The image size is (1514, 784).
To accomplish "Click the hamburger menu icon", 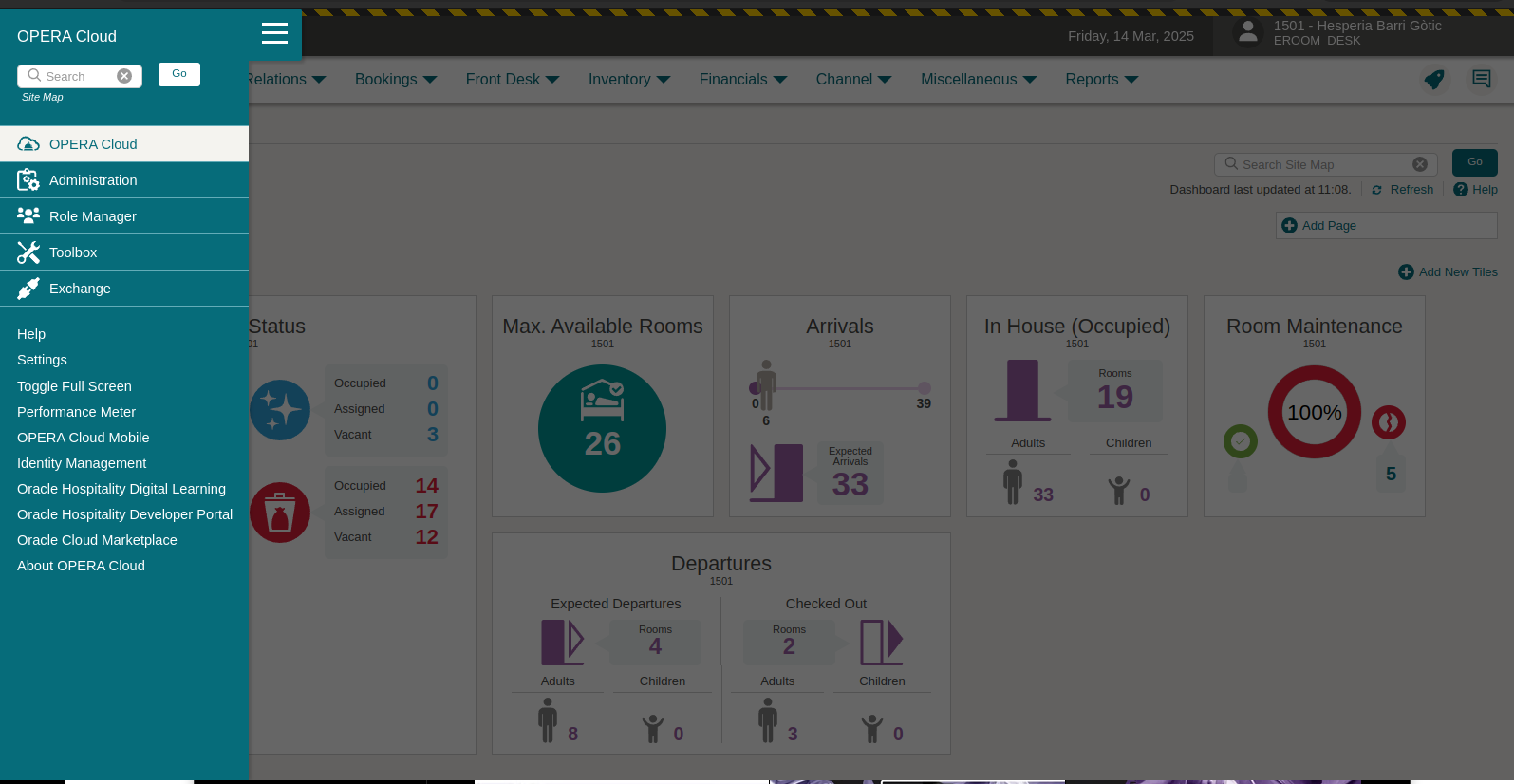I will click(x=274, y=34).
